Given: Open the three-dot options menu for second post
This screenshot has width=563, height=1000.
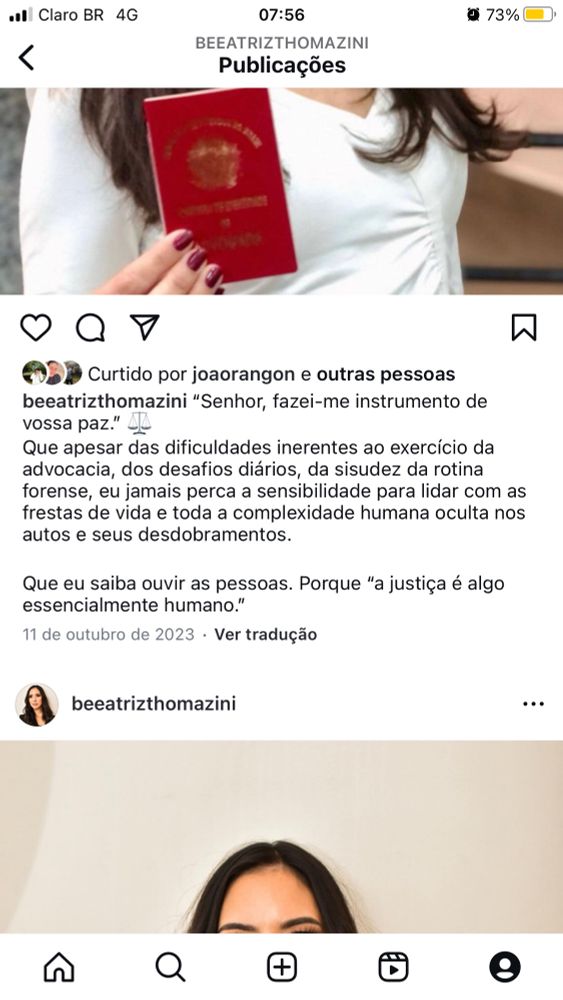Looking at the screenshot, I should [533, 704].
